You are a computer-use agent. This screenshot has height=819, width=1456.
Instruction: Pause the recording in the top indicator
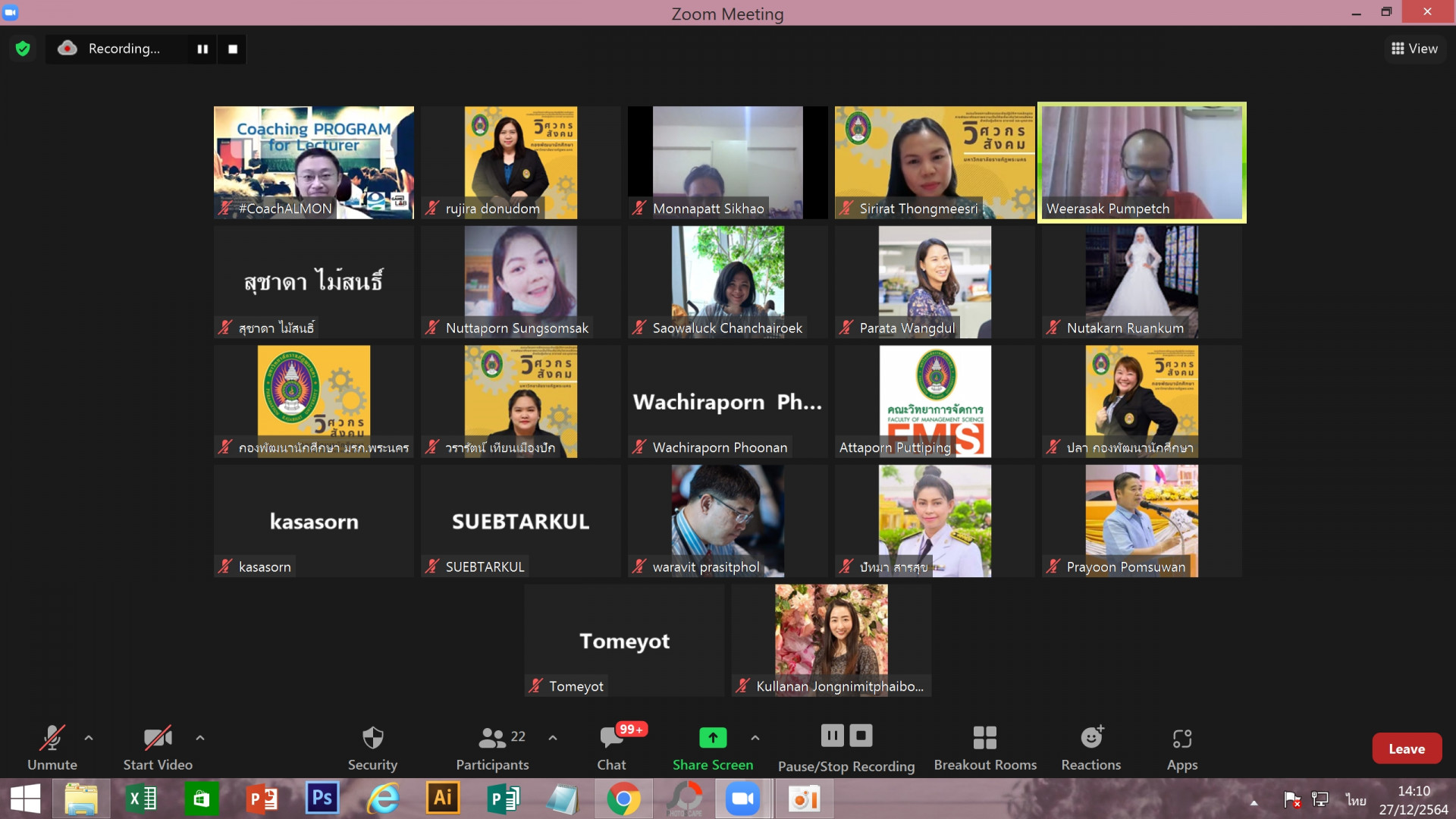(x=202, y=49)
